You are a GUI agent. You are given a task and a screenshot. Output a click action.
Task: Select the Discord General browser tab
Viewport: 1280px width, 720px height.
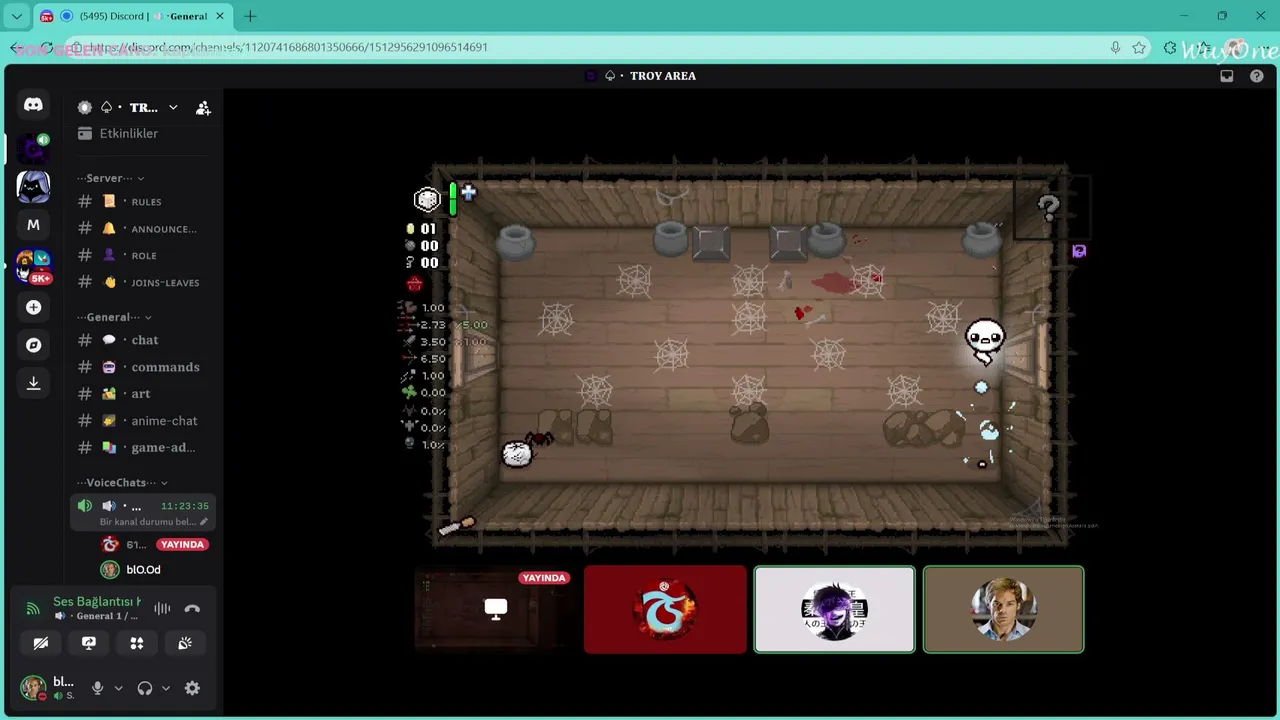tap(133, 16)
